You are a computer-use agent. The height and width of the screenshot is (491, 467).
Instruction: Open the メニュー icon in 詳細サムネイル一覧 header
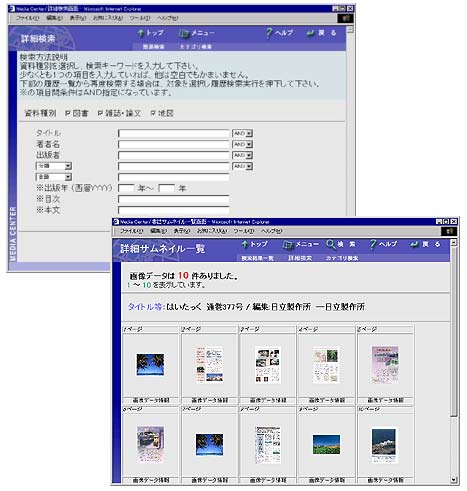288,245
